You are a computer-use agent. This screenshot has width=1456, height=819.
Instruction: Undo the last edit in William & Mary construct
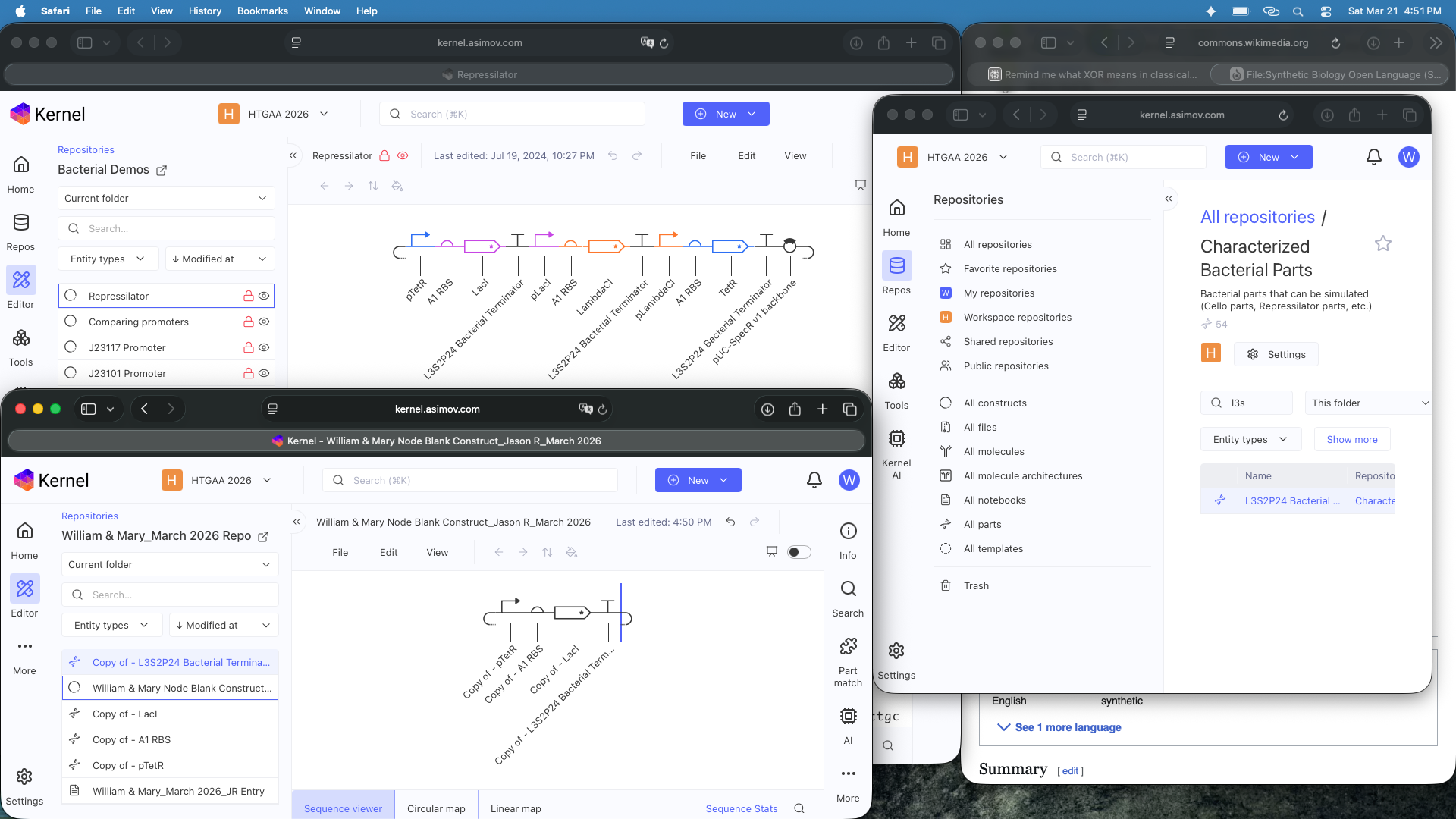[x=730, y=522]
